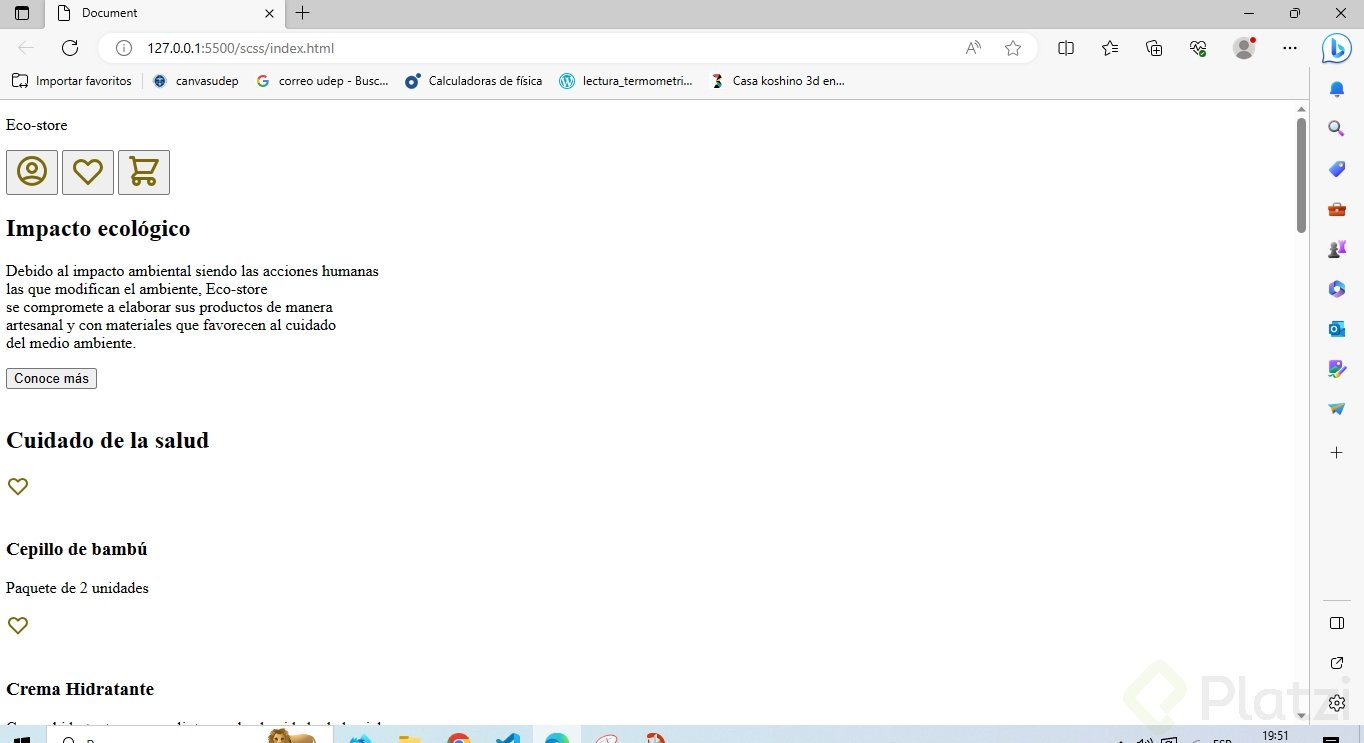
Task: Open the sidebar Shopping tag icon
Action: (1337, 169)
